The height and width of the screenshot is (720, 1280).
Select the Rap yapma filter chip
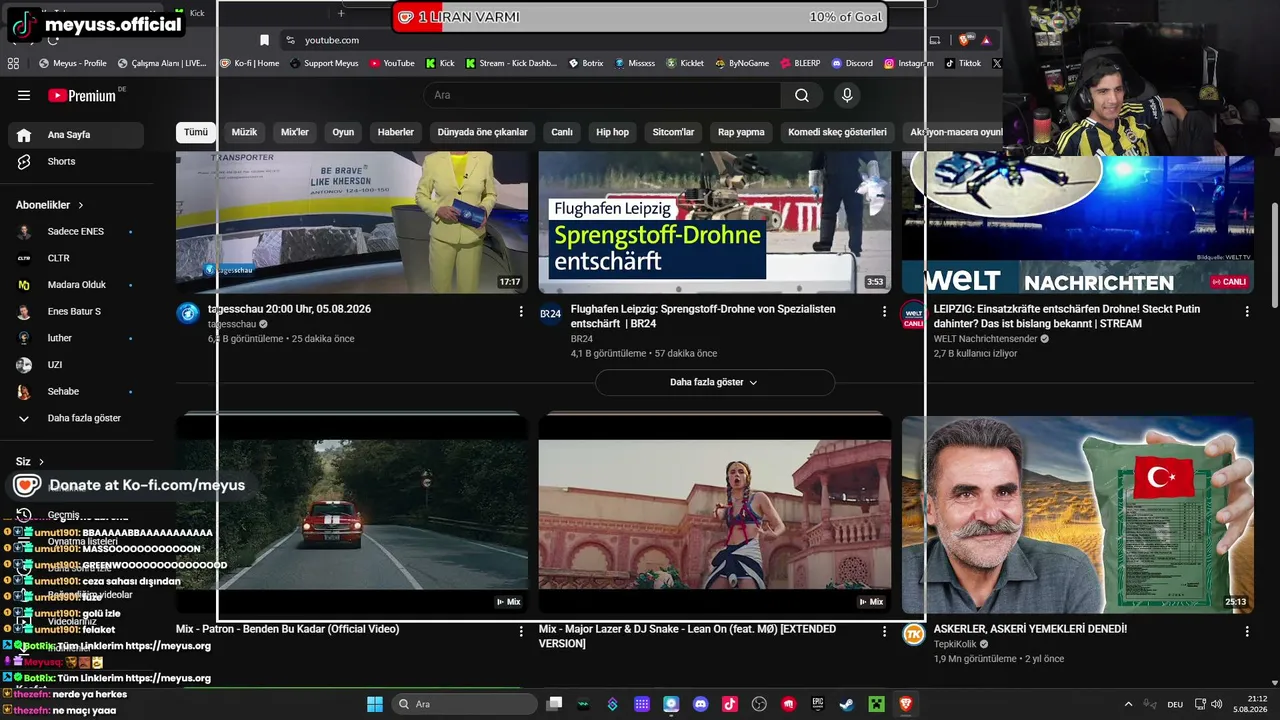pos(741,132)
